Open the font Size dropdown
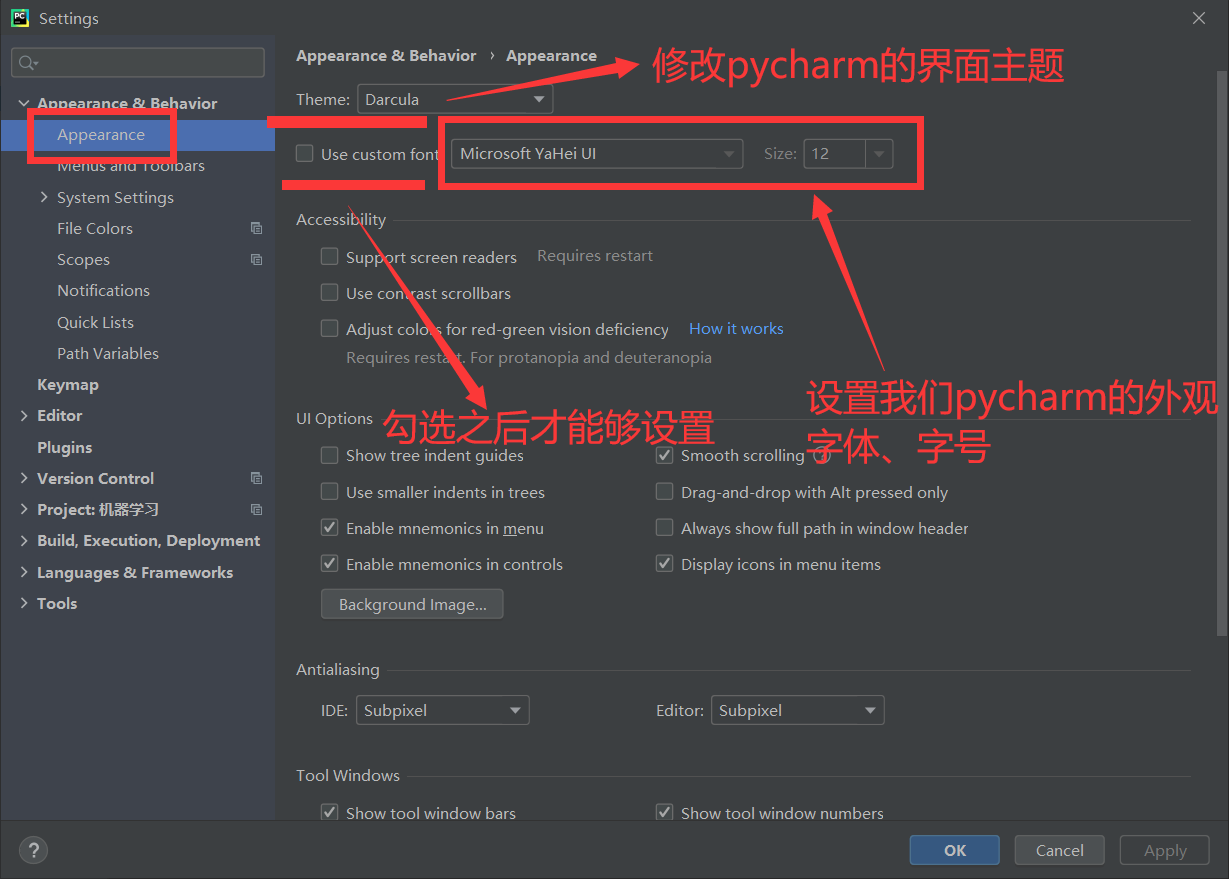The width and height of the screenshot is (1229, 879). [877, 153]
